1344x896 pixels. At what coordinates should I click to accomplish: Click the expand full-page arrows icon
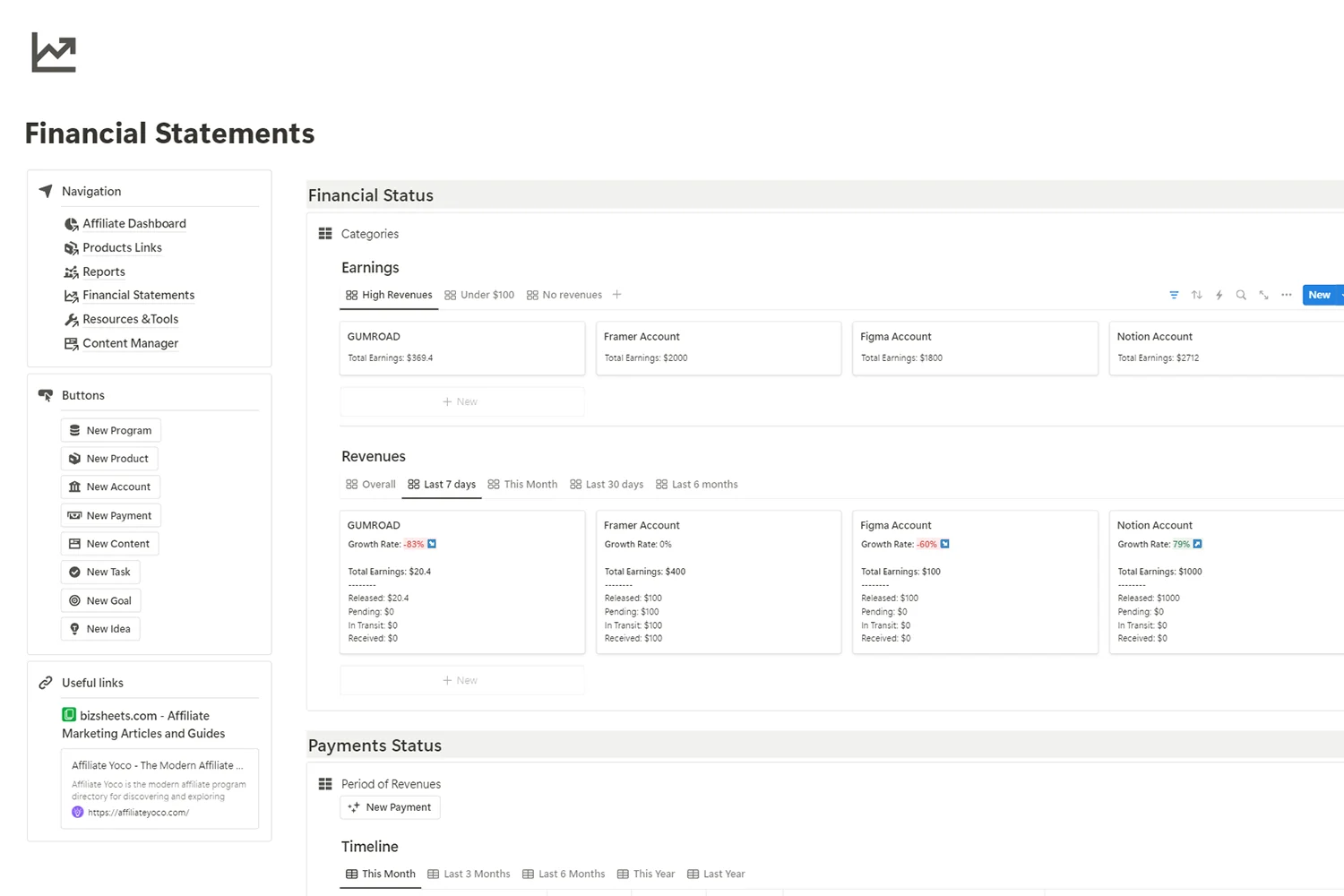click(1263, 295)
